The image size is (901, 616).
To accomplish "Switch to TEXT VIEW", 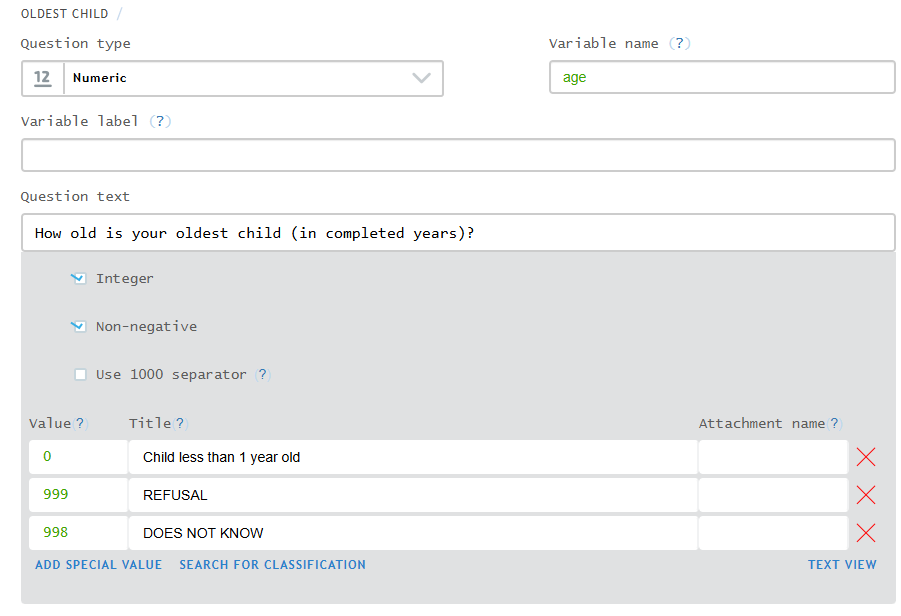I will [842, 565].
